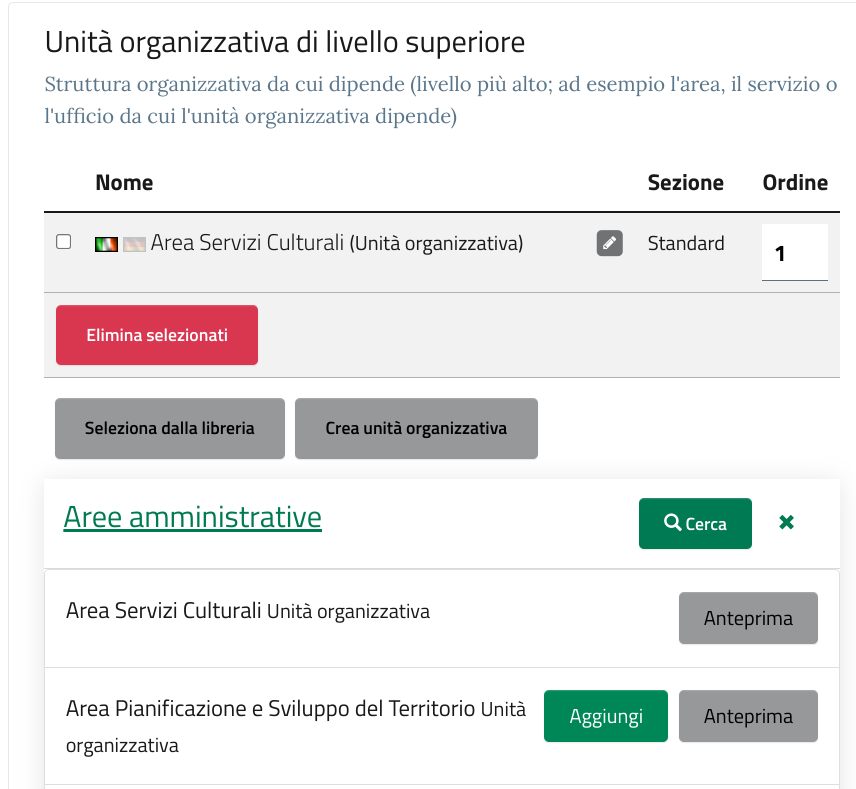The height and width of the screenshot is (789, 856).
Task: Add Area Pianificazione e Sviluppo del Territorio
Action: [x=605, y=716]
